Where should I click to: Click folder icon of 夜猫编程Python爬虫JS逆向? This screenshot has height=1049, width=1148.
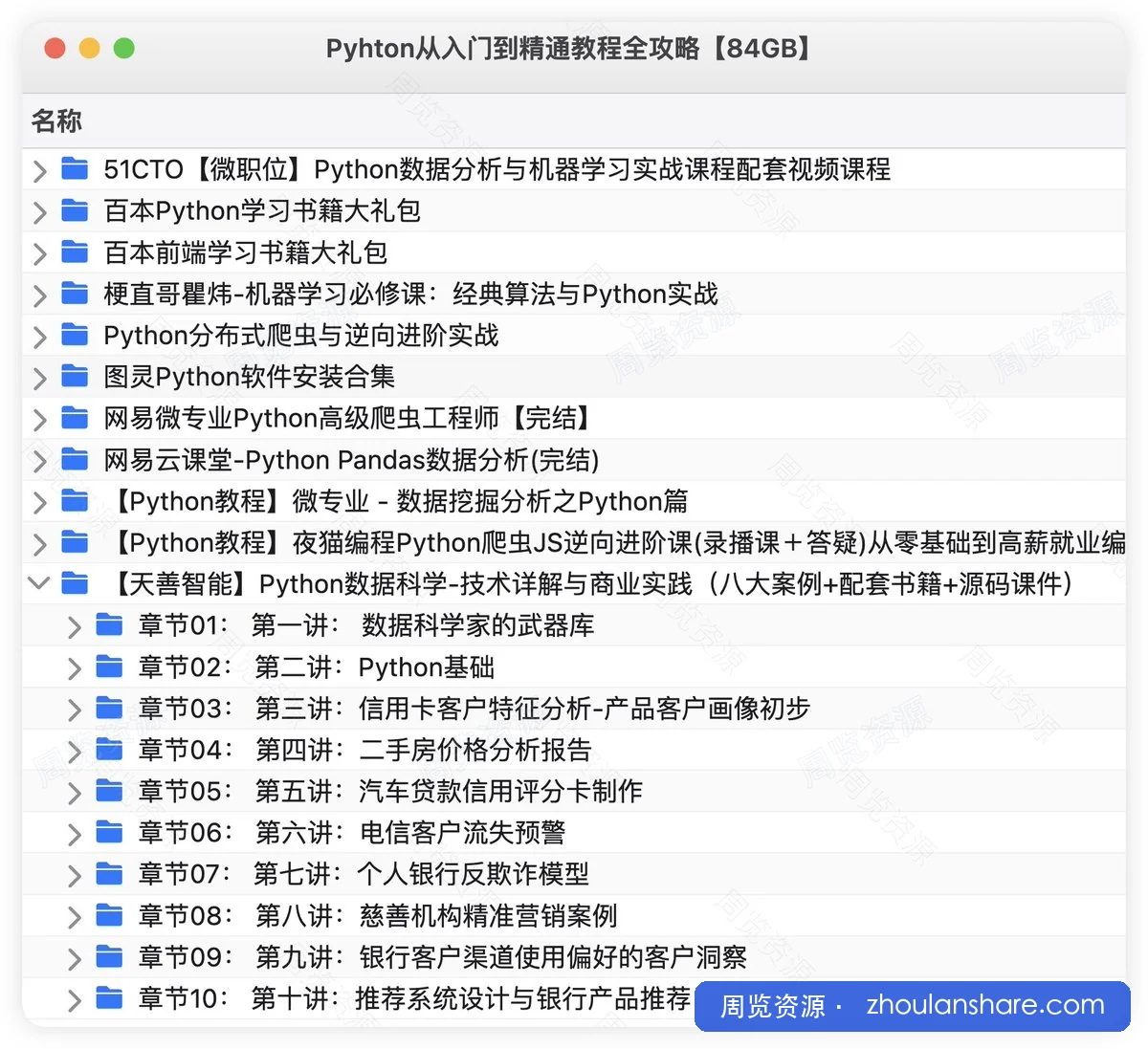[x=75, y=542]
